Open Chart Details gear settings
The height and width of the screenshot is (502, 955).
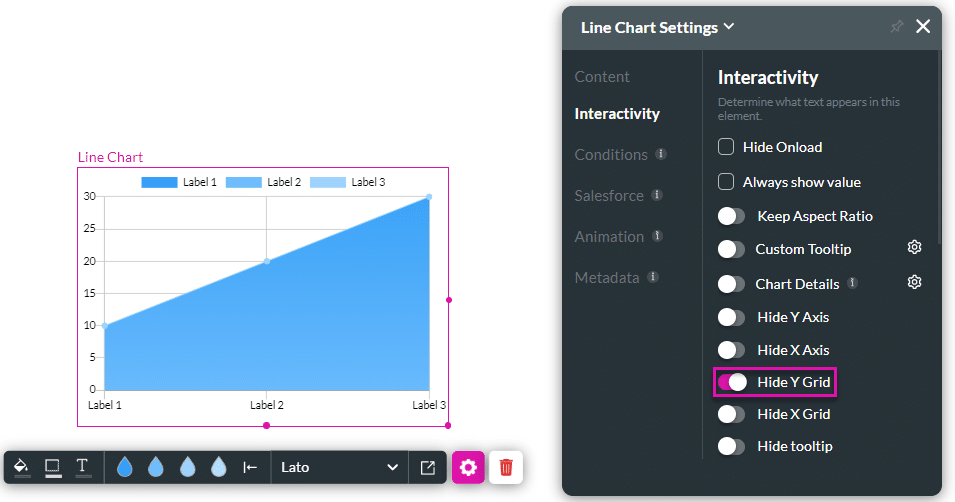pyautogui.click(x=914, y=283)
